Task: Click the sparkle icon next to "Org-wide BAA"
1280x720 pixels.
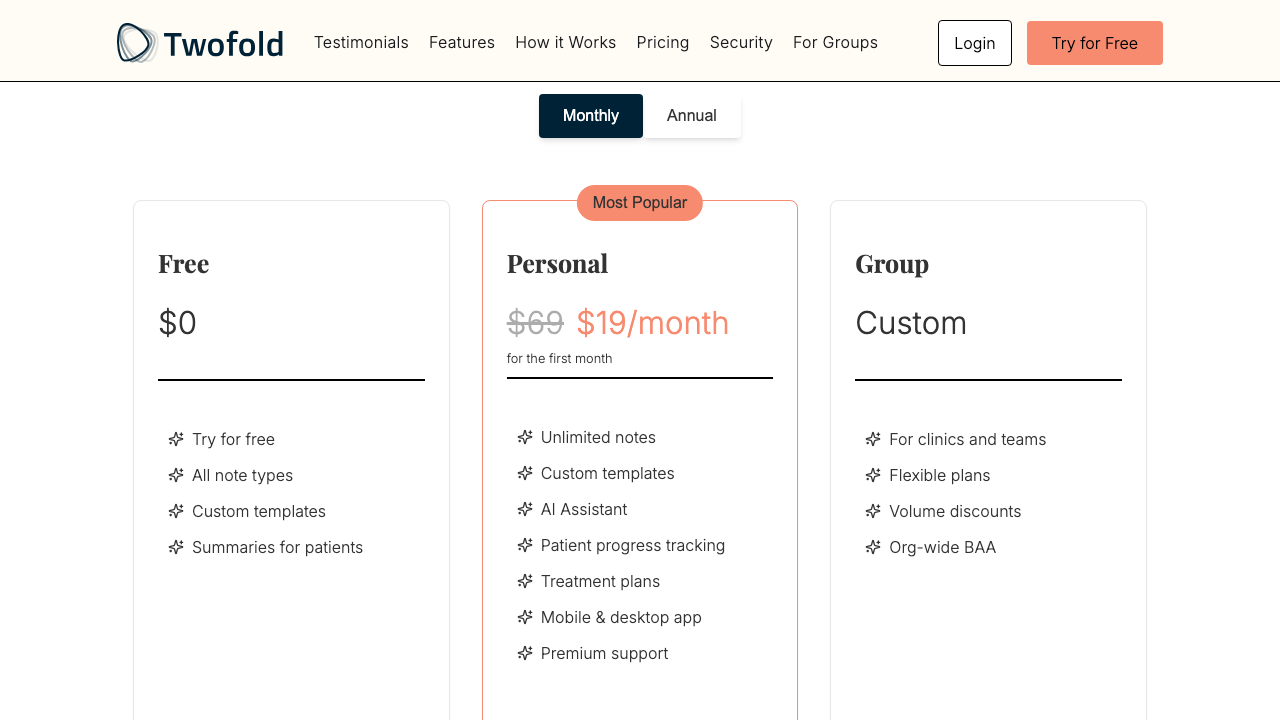Action: [x=873, y=547]
